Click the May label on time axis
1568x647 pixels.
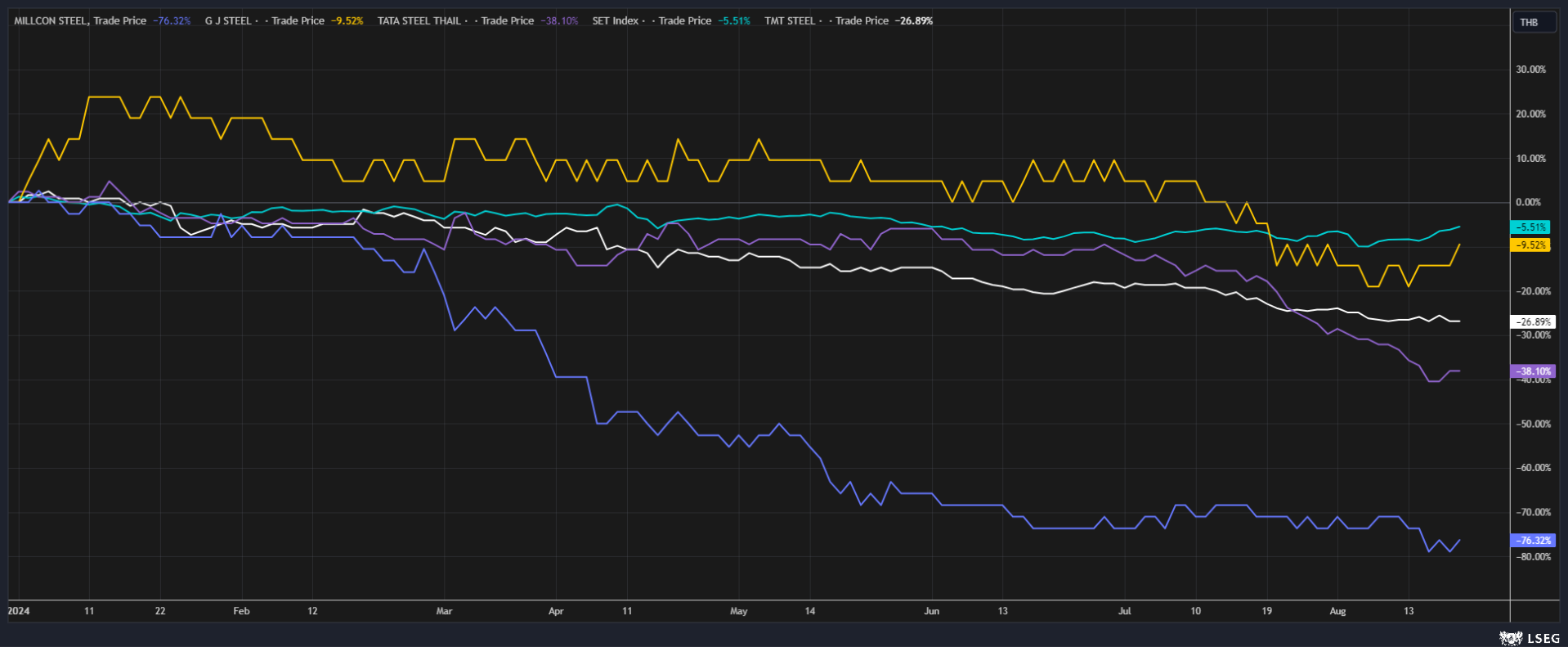click(x=738, y=612)
